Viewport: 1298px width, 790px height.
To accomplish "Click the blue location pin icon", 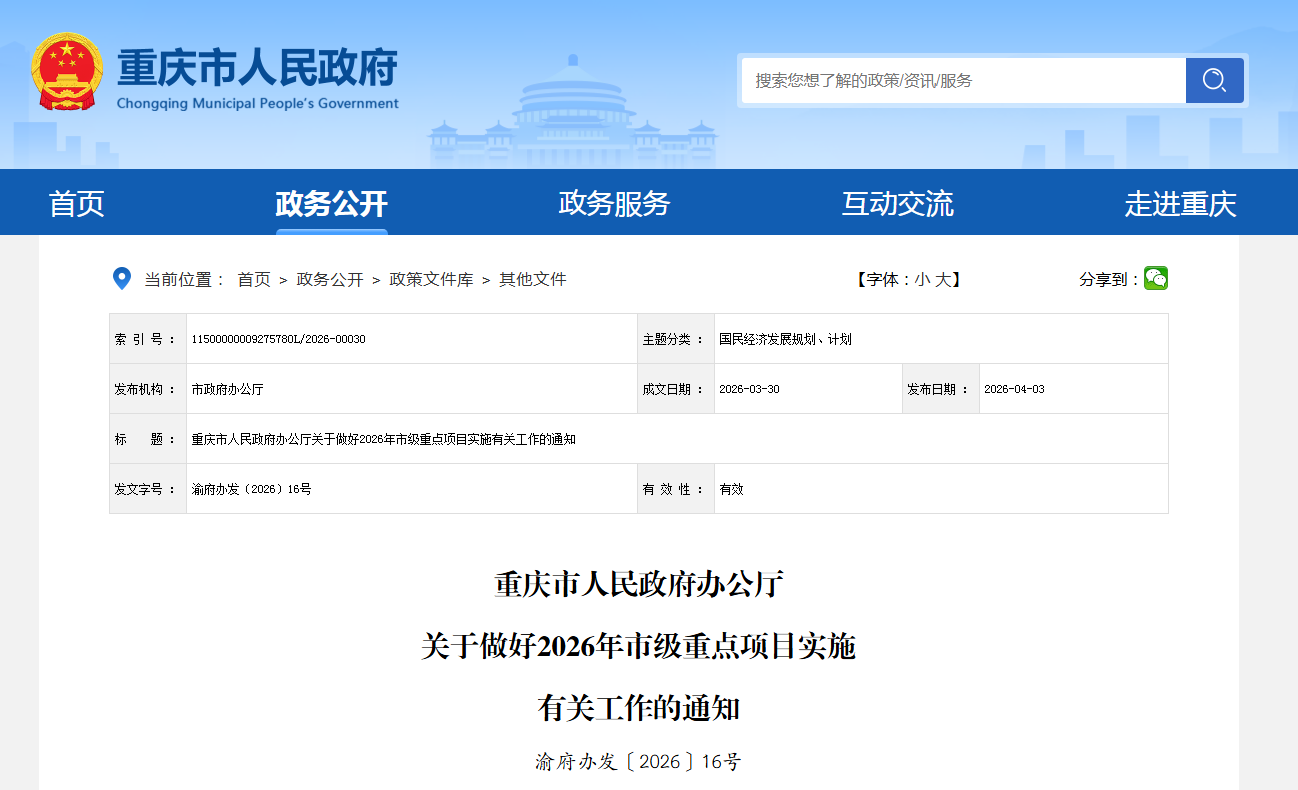I will coord(121,279).
